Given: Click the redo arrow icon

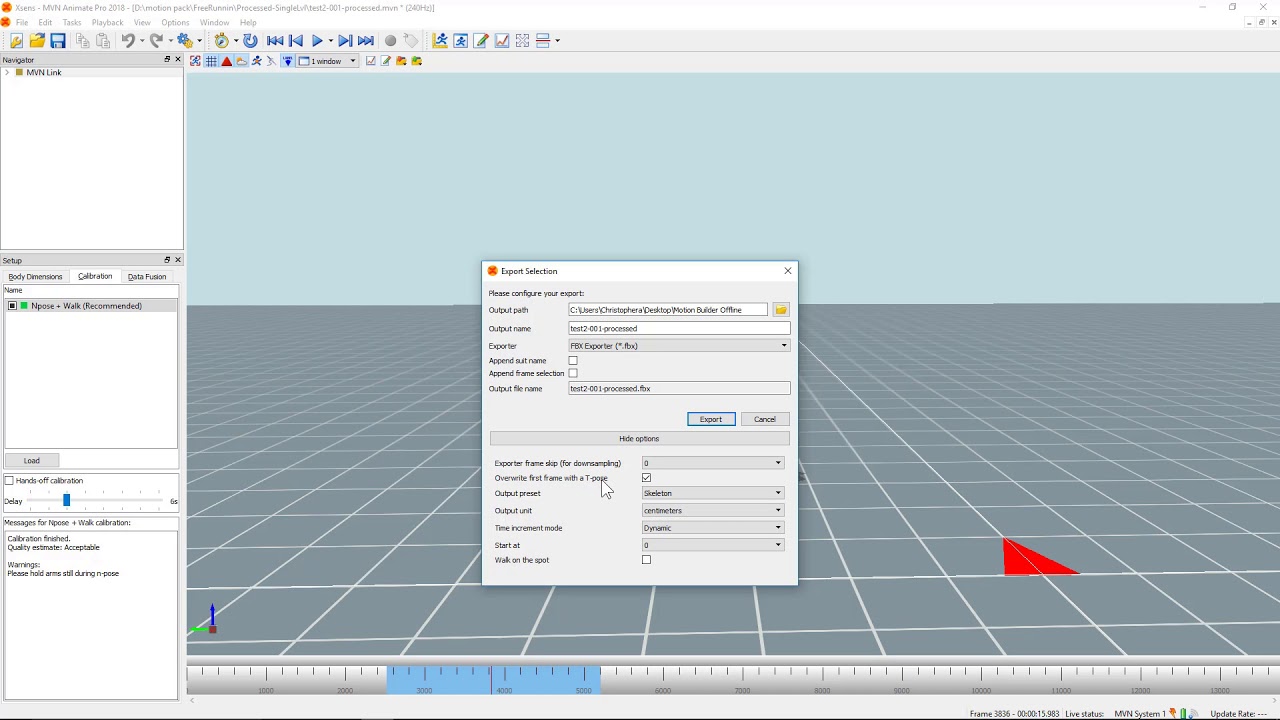Looking at the screenshot, I should [x=156, y=41].
